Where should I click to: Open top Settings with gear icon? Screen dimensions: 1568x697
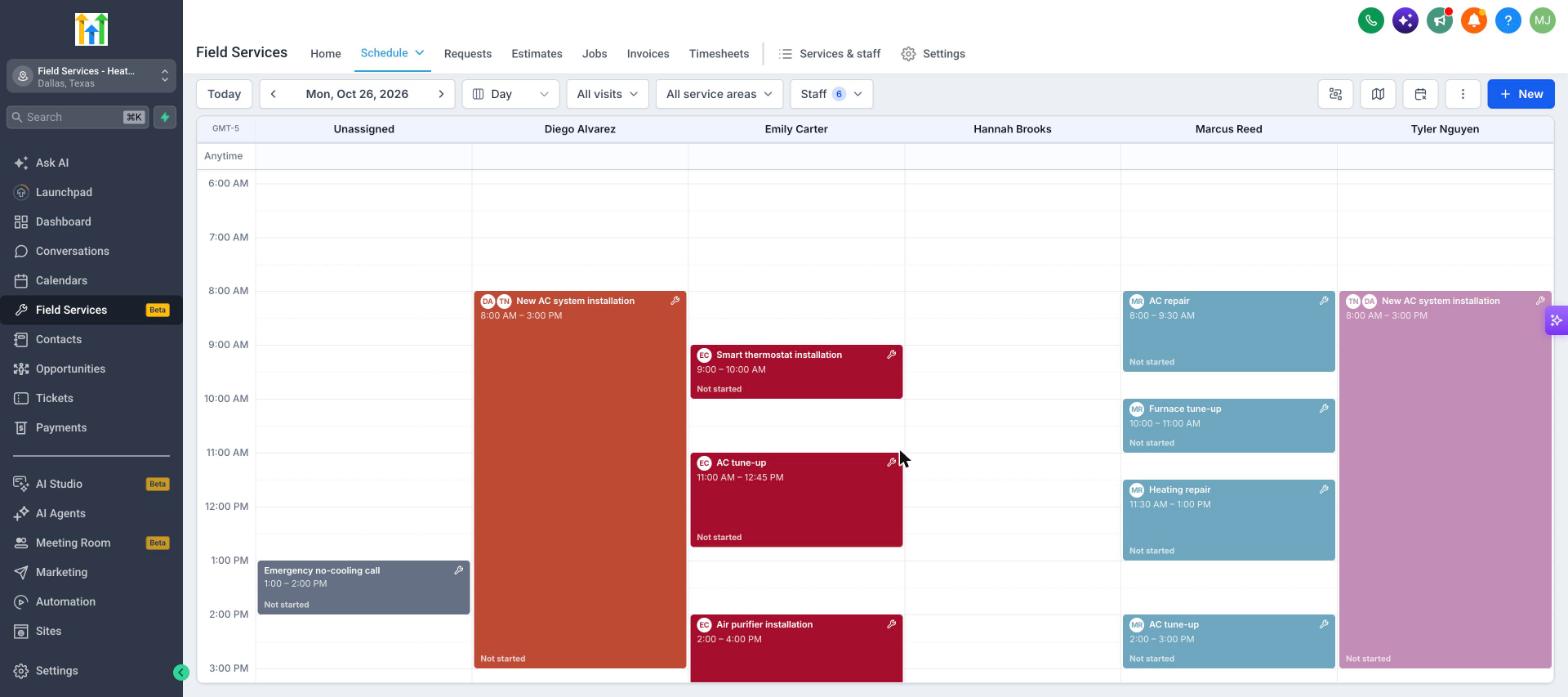pos(933,54)
